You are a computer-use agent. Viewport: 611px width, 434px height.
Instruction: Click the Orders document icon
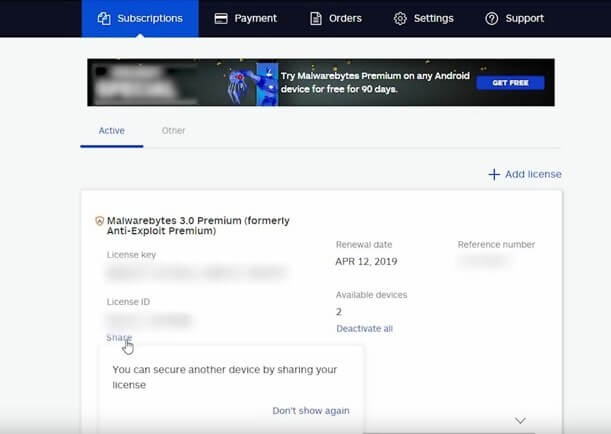pyautogui.click(x=316, y=18)
